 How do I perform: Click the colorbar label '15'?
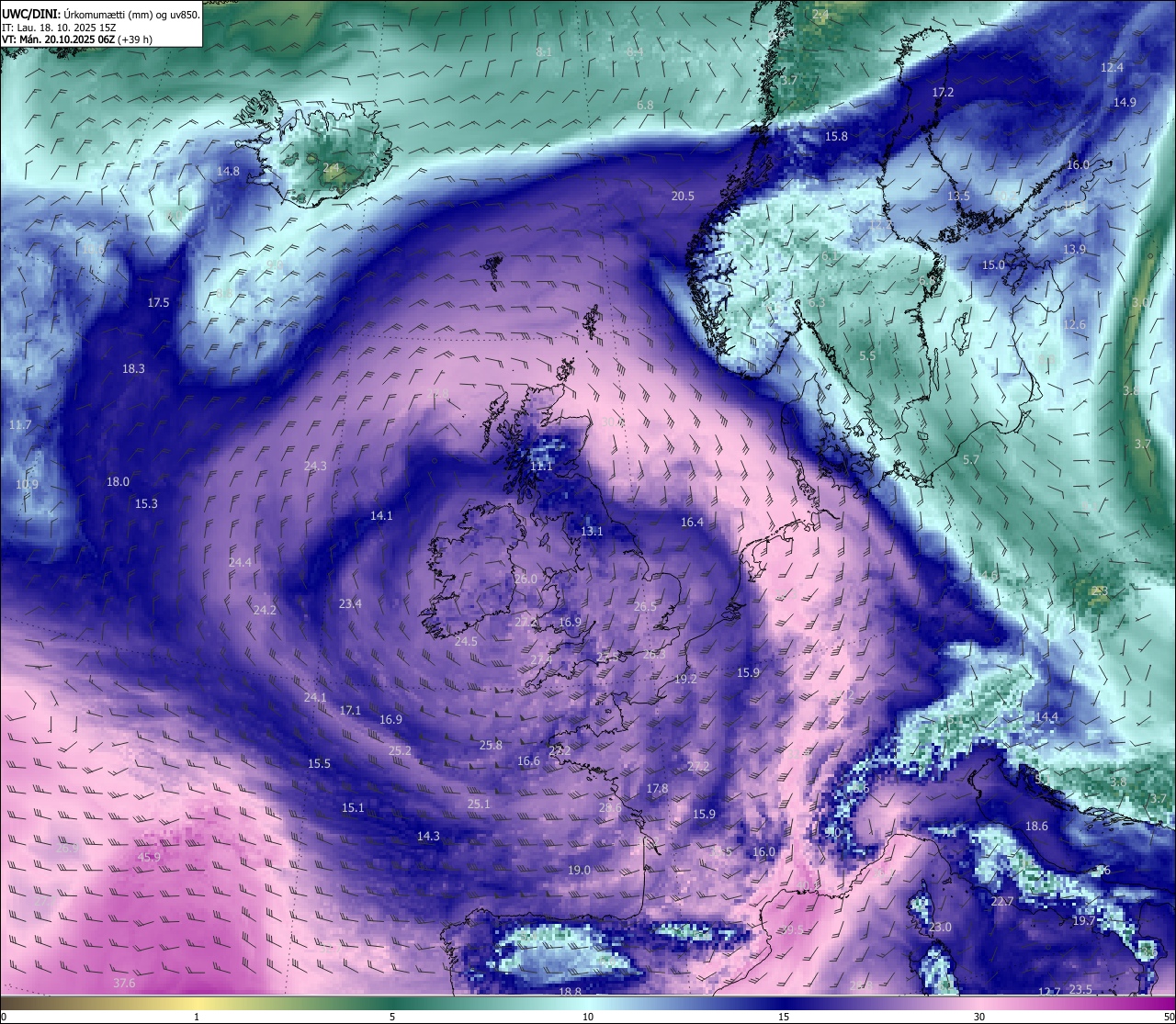point(783,1017)
